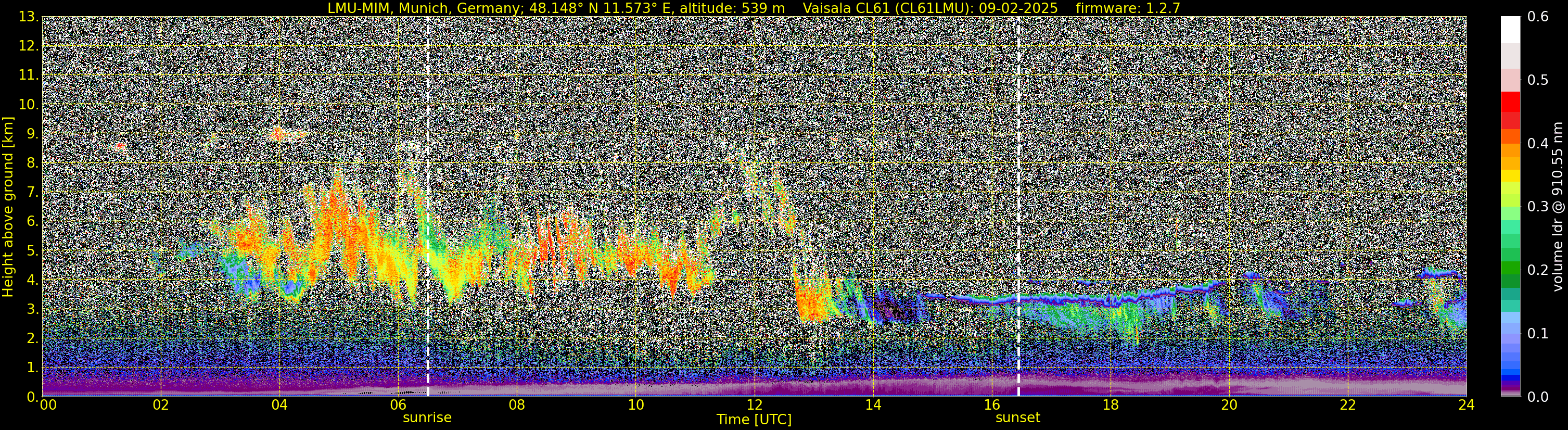Click the y-axis tick label '6.'
This screenshot has width=1568, height=430.
tap(32, 222)
